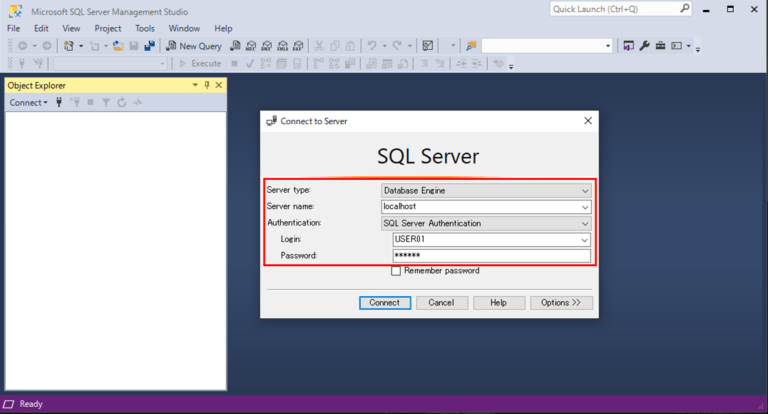Screen dimensions: 768x414
Task: Open the Authentication dropdown list
Action: pyautogui.click(x=585, y=223)
